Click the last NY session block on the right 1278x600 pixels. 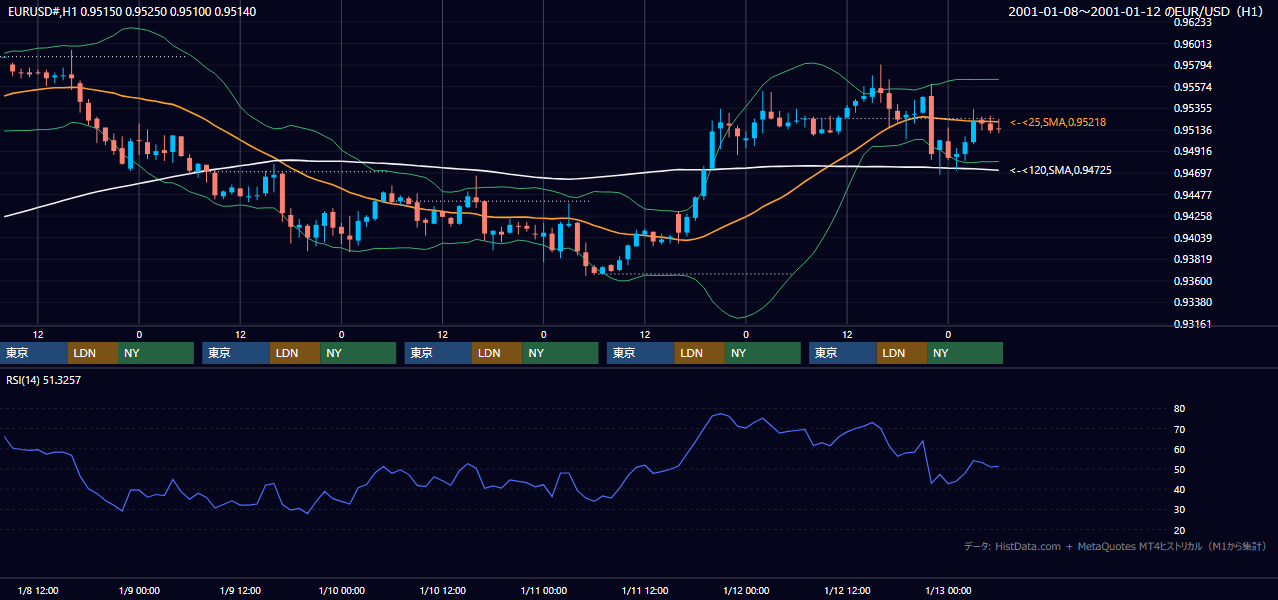(965, 353)
